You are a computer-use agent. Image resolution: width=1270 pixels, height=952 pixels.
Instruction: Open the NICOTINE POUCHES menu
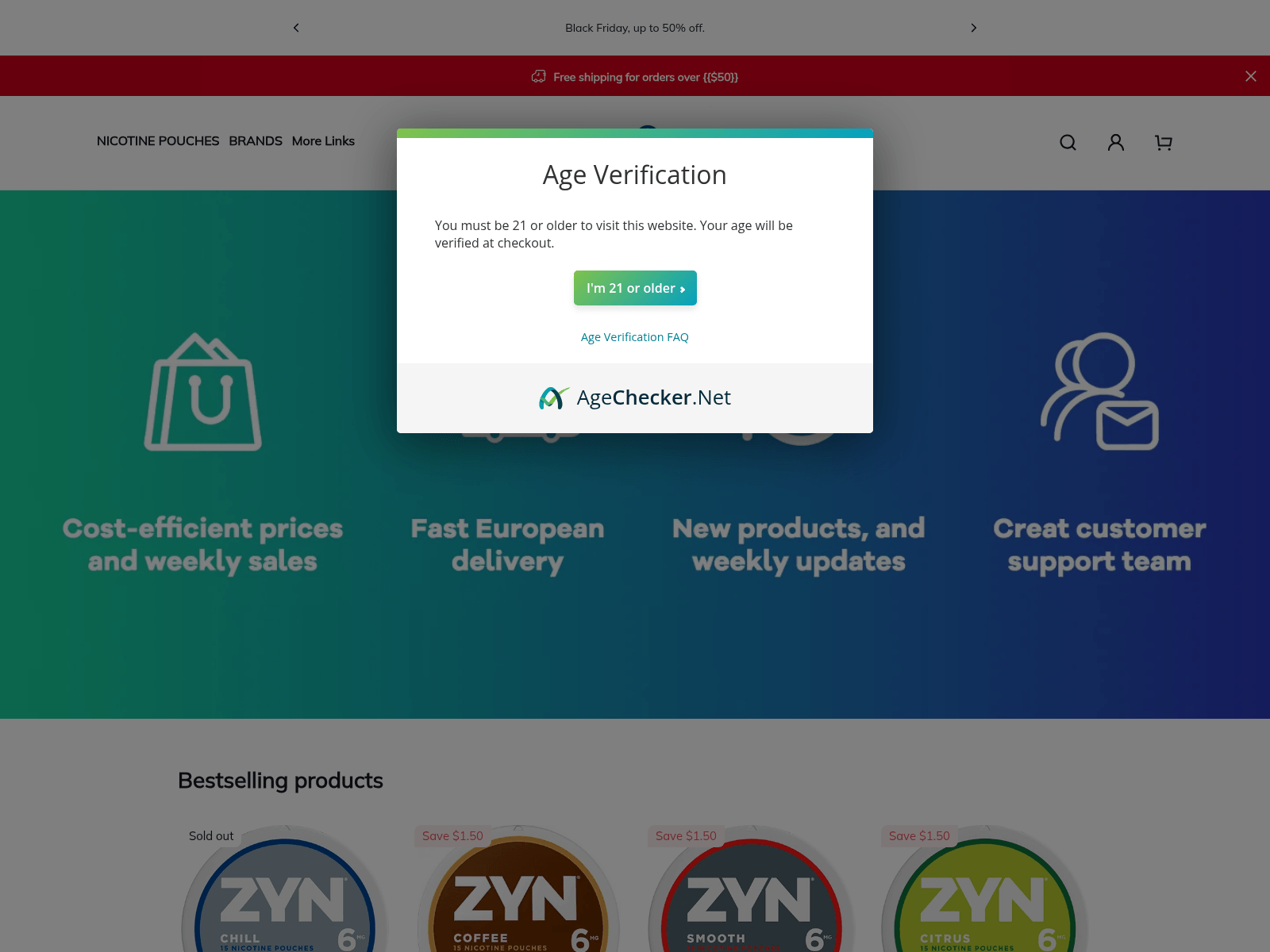click(158, 141)
